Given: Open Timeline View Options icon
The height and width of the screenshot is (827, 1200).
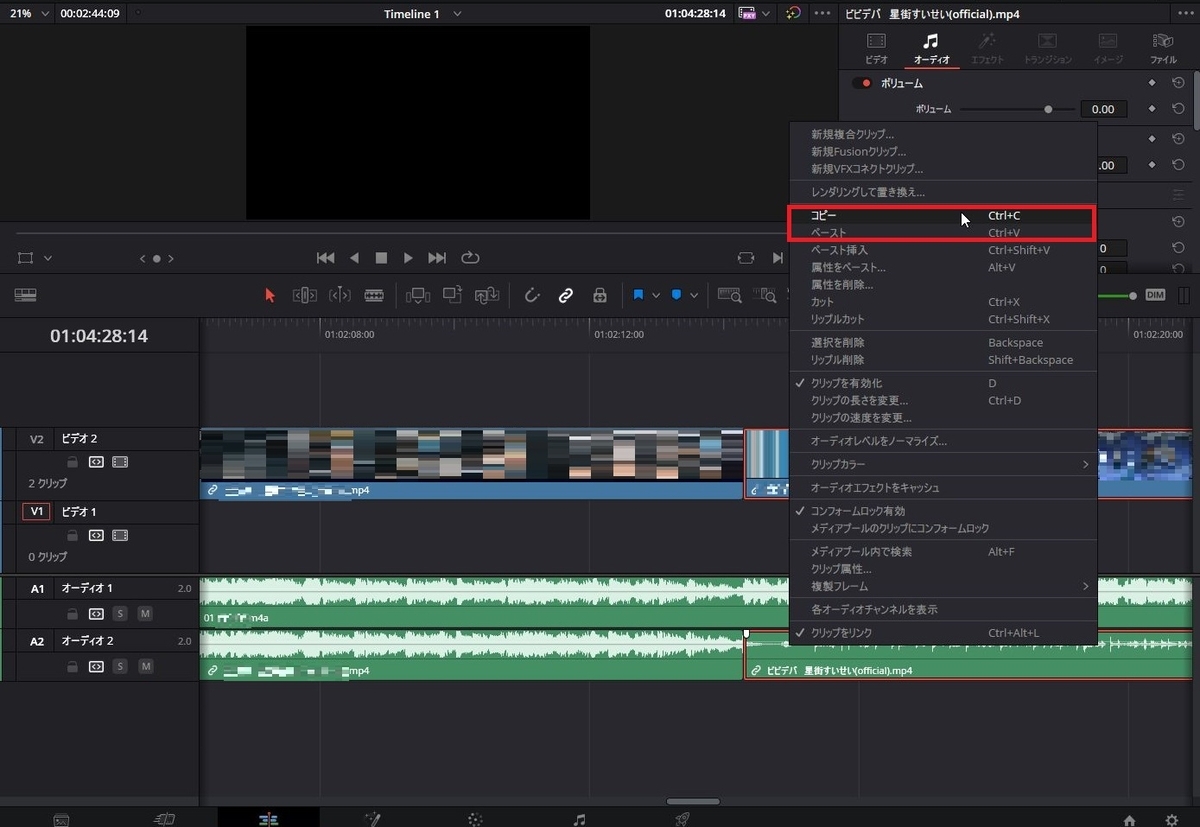Looking at the screenshot, I should tap(25, 295).
